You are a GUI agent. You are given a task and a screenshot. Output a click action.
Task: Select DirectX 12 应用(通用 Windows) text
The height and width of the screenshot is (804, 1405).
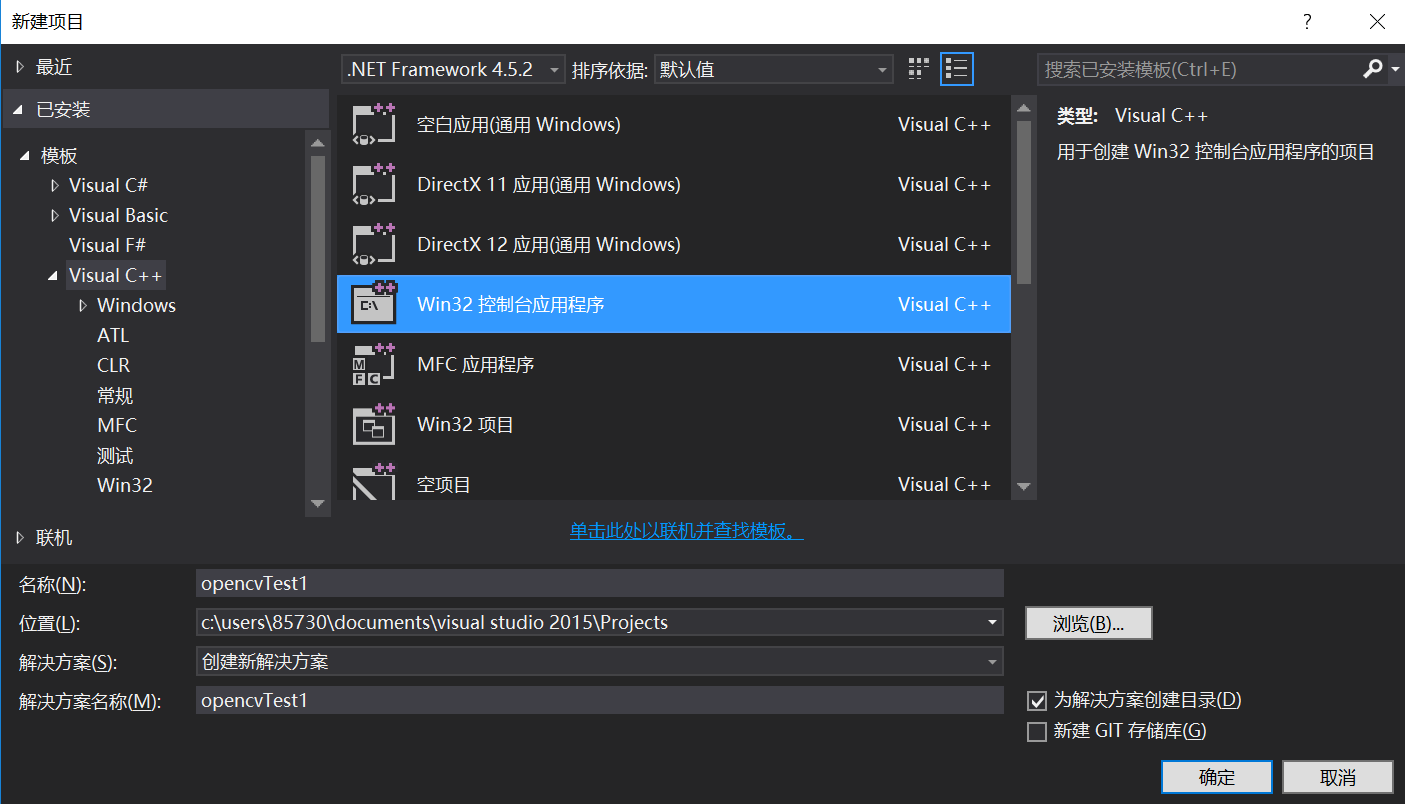549,245
